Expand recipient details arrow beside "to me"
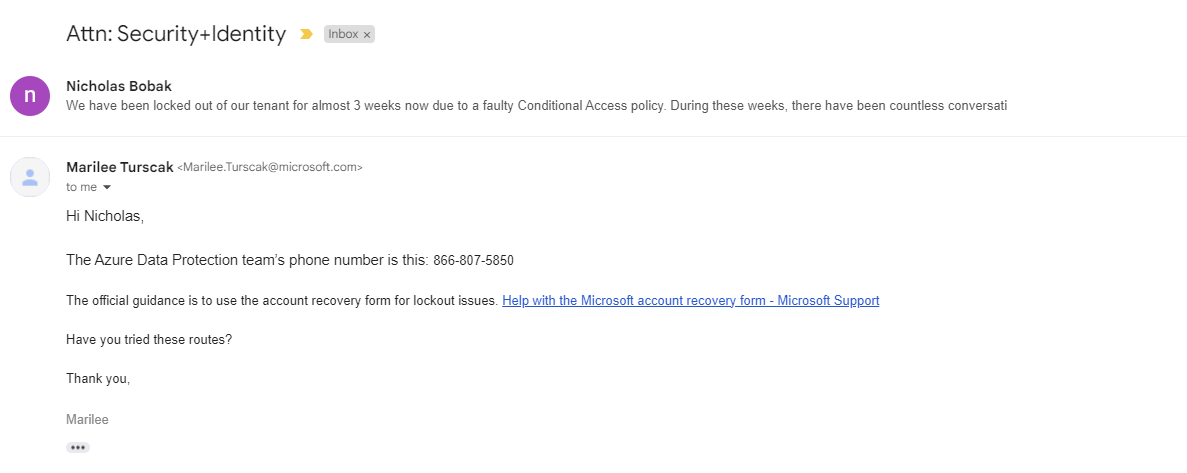The image size is (1187, 473). [x=107, y=188]
